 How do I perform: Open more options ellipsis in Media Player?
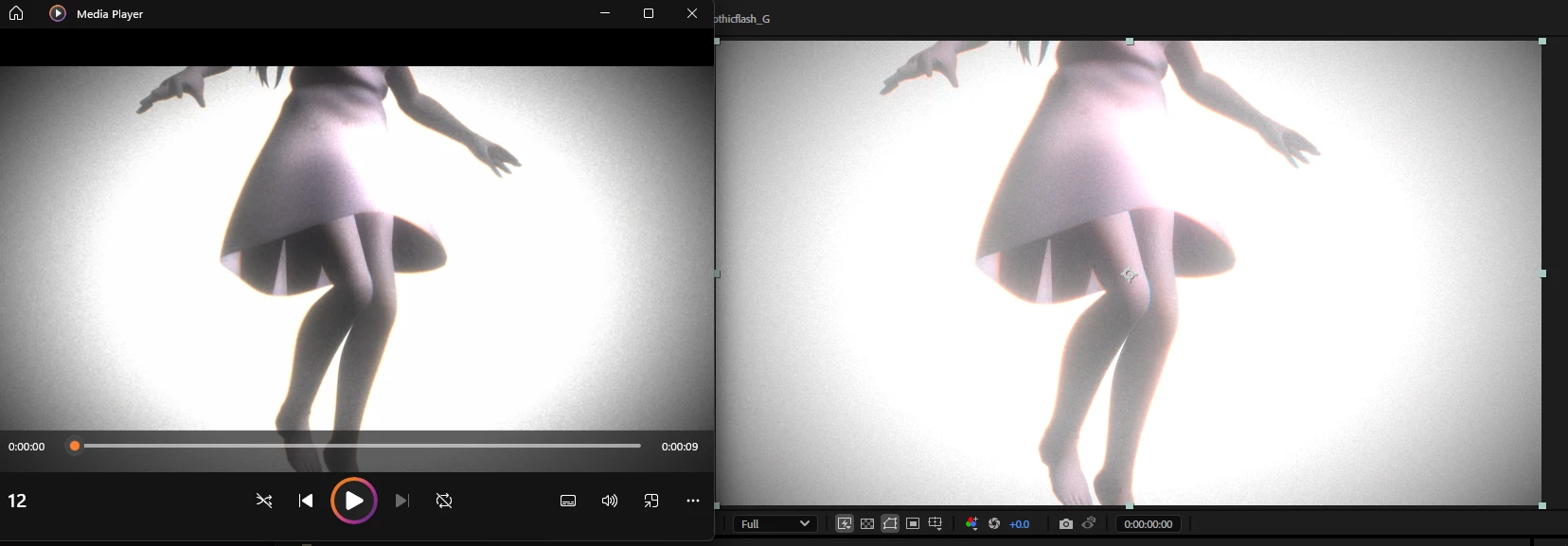693,501
